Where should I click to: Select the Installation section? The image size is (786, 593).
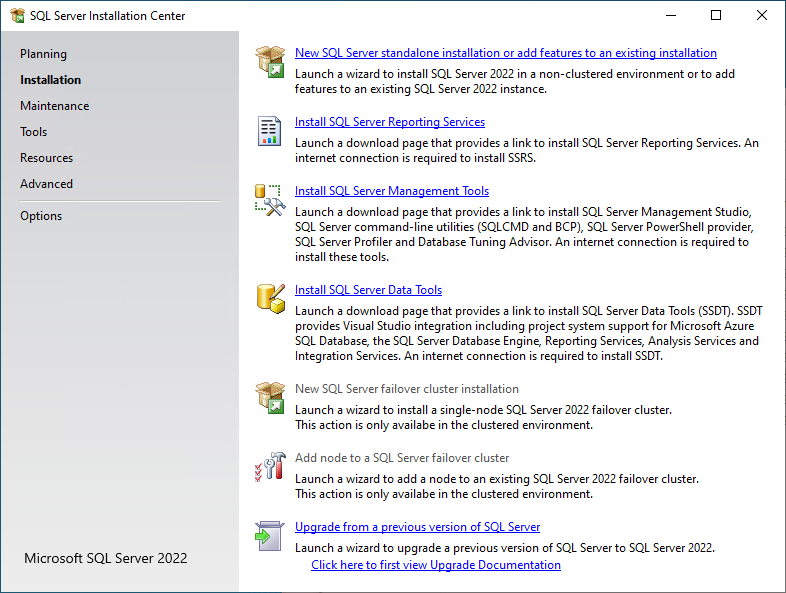[x=50, y=80]
